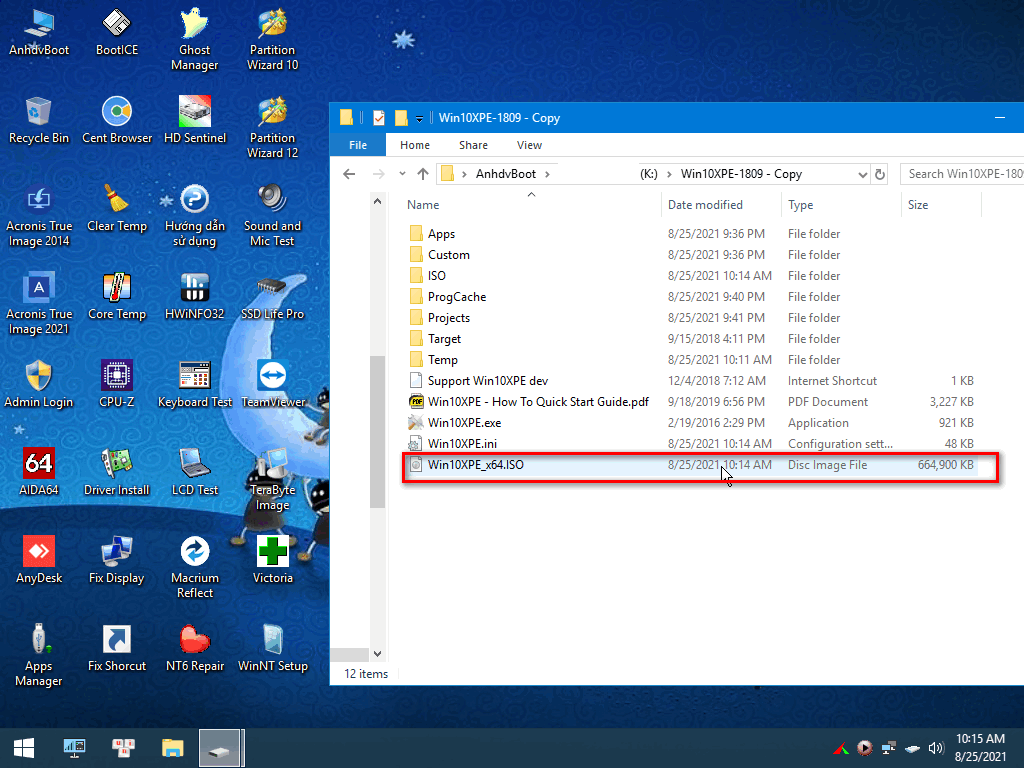Select Acronis True Image 2021 icon
1024x768 pixels.
[39, 304]
